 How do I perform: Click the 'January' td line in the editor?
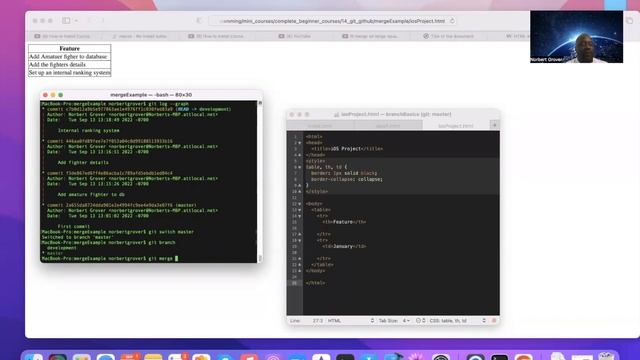pyautogui.click(x=344, y=246)
